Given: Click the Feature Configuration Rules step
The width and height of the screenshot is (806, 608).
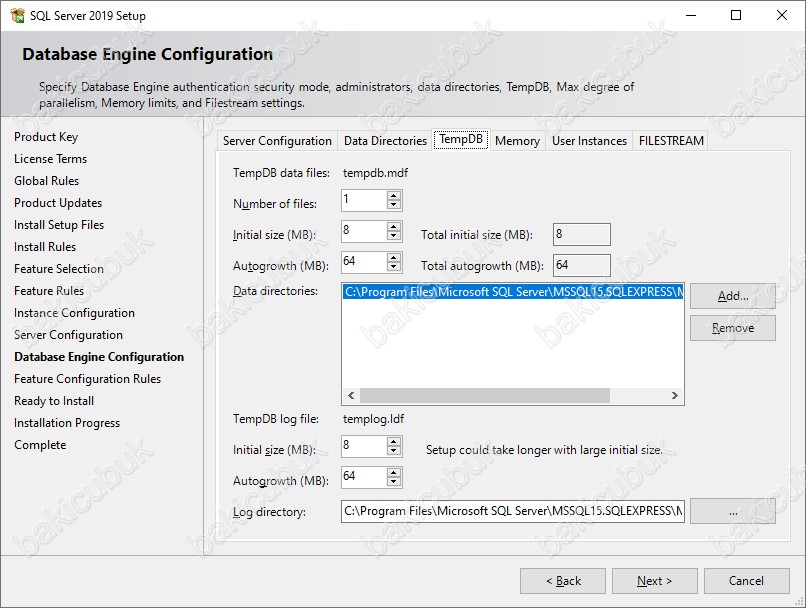Looking at the screenshot, I should pos(87,379).
